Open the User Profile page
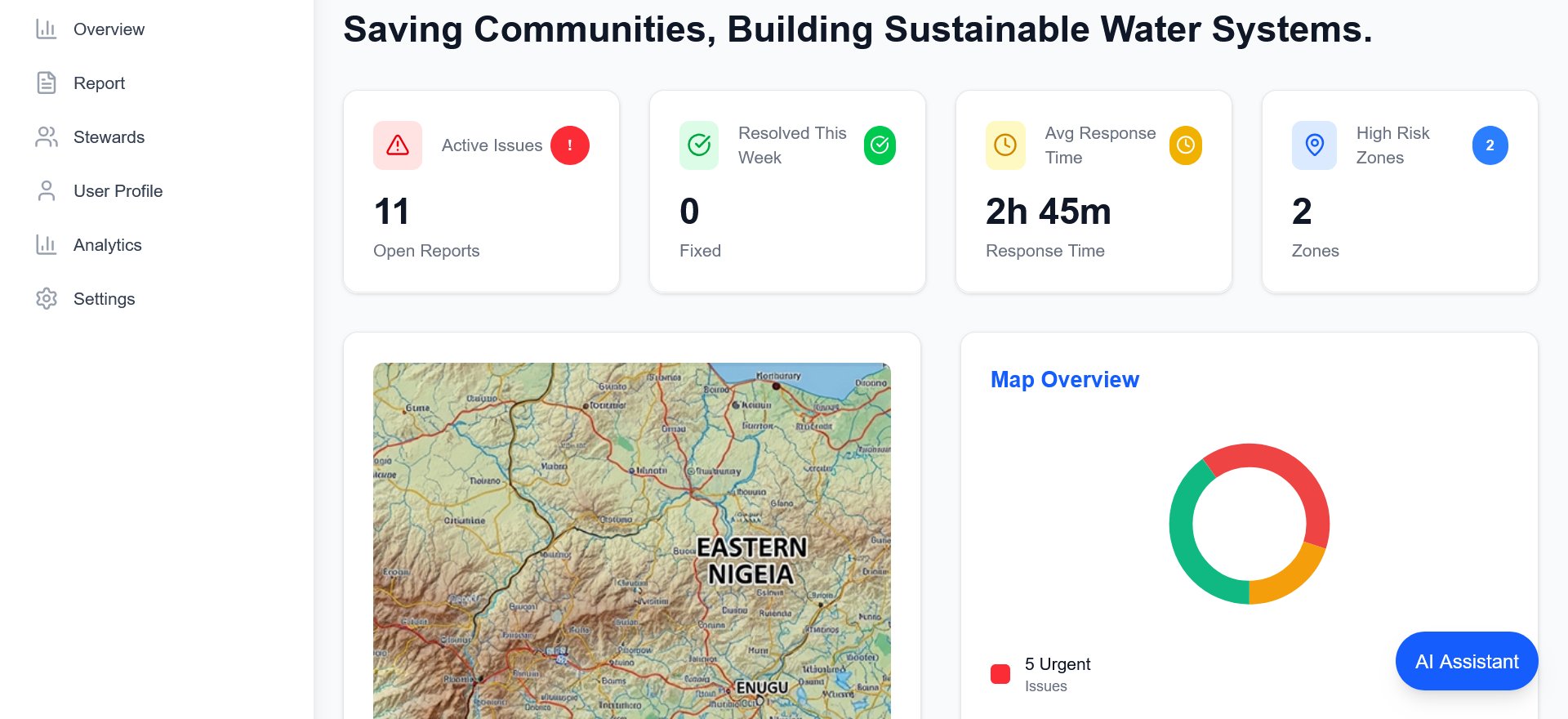Screen dimensions: 1568x719 [118, 191]
